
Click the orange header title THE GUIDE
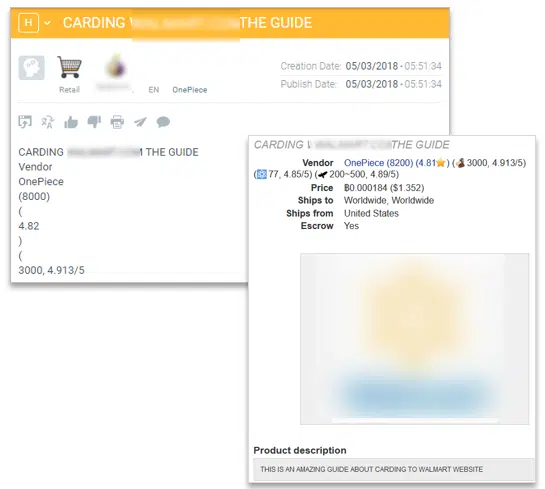[x=276, y=23]
